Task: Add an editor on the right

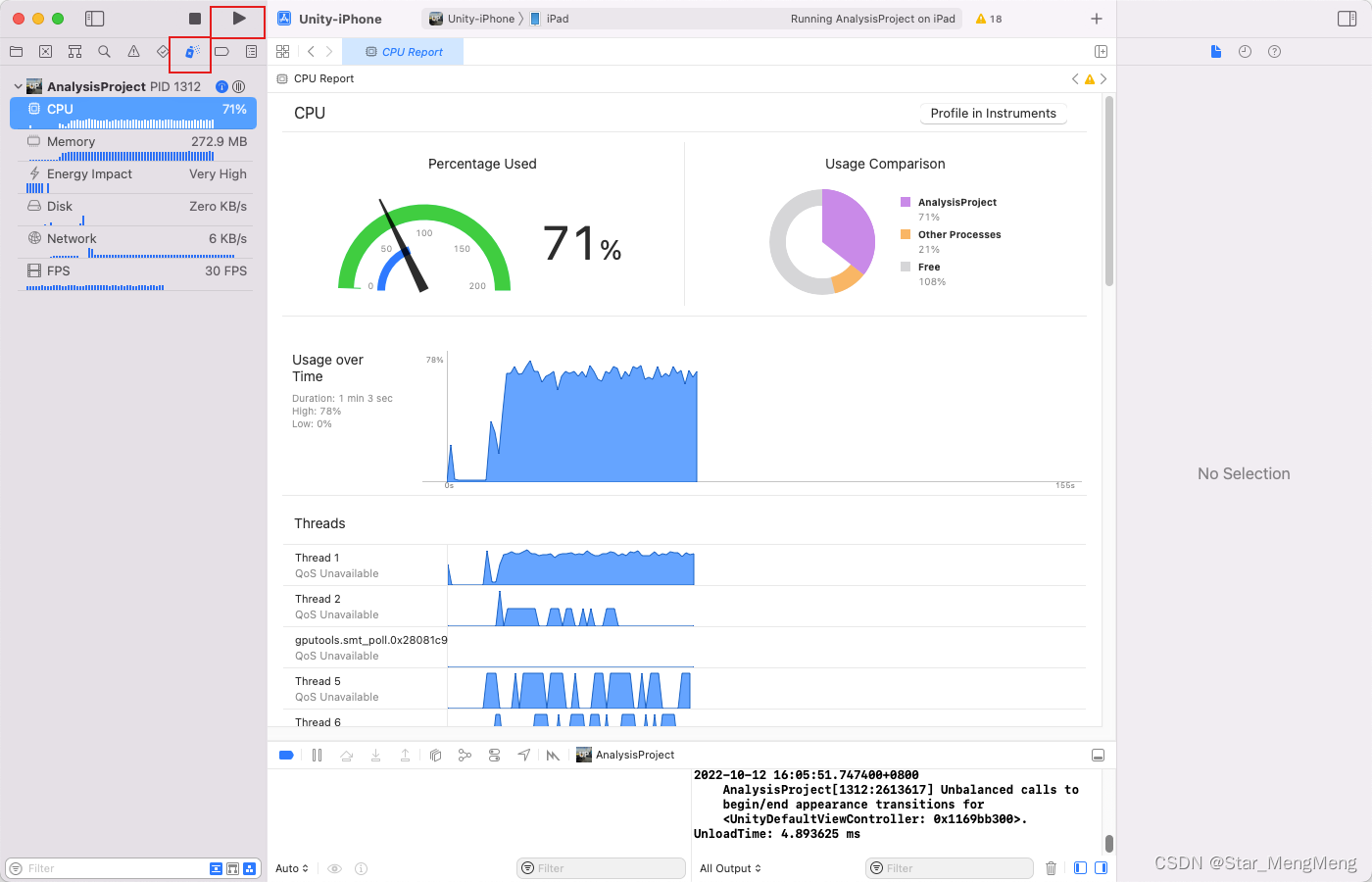Action: pos(1101,52)
